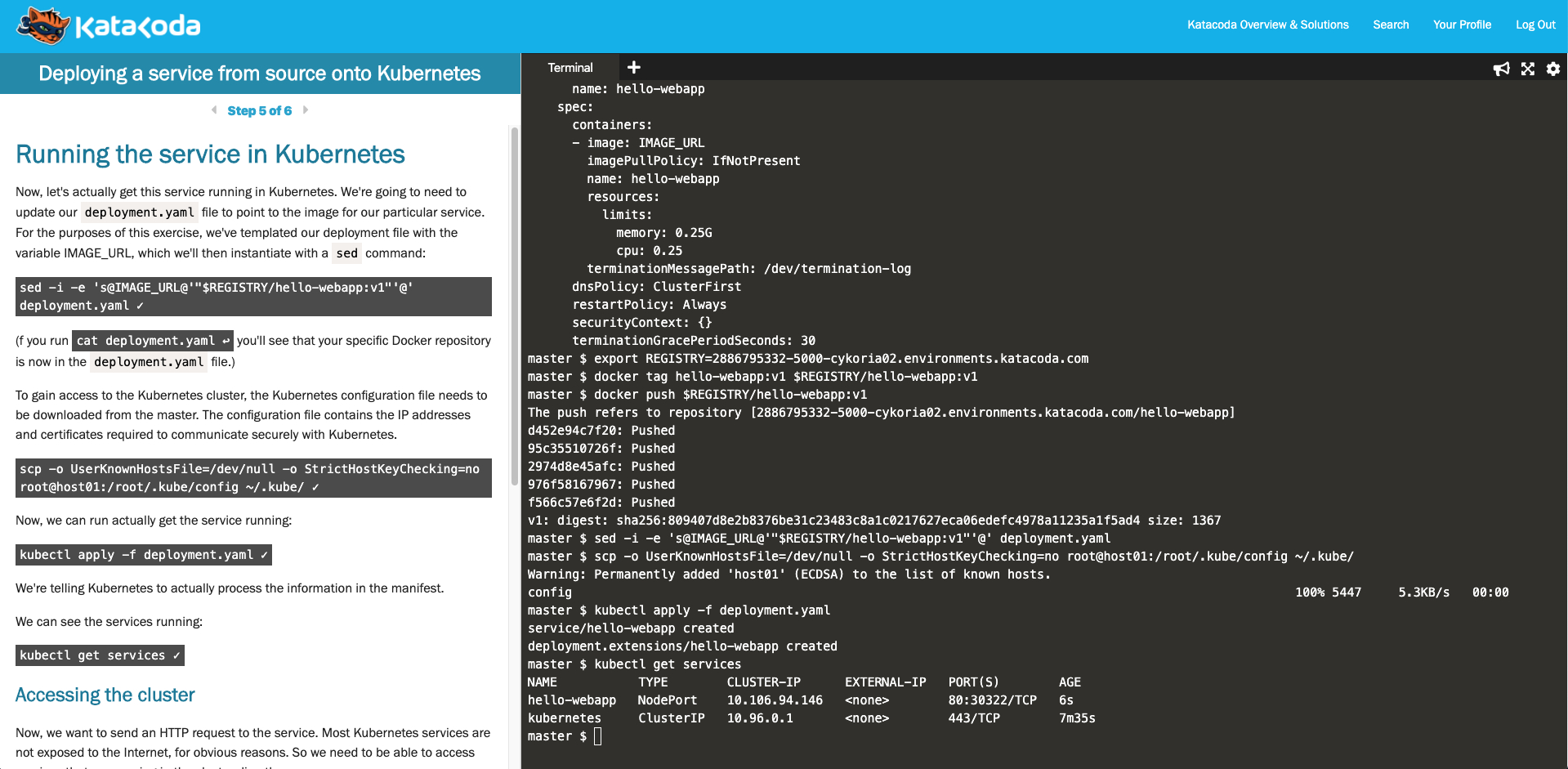Open Katacoda Overview & Solutions menu
The height and width of the screenshot is (769, 1568).
(x=1267, y=25)
